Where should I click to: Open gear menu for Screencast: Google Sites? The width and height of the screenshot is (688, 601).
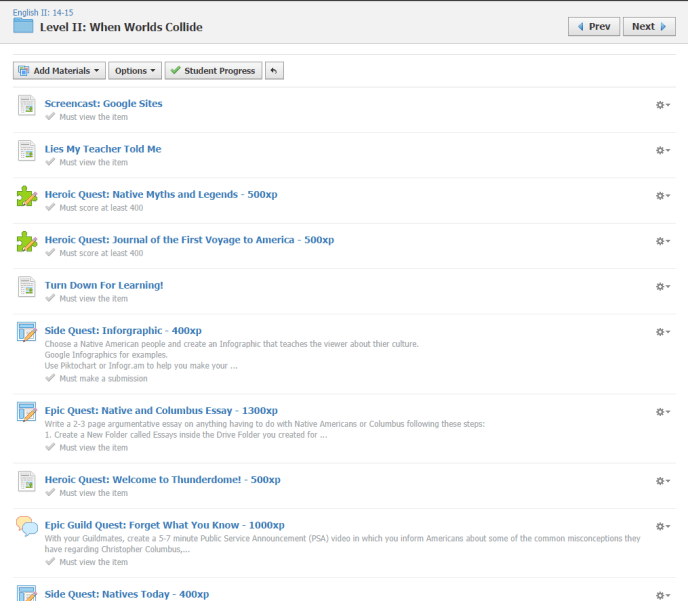[663, 105]
